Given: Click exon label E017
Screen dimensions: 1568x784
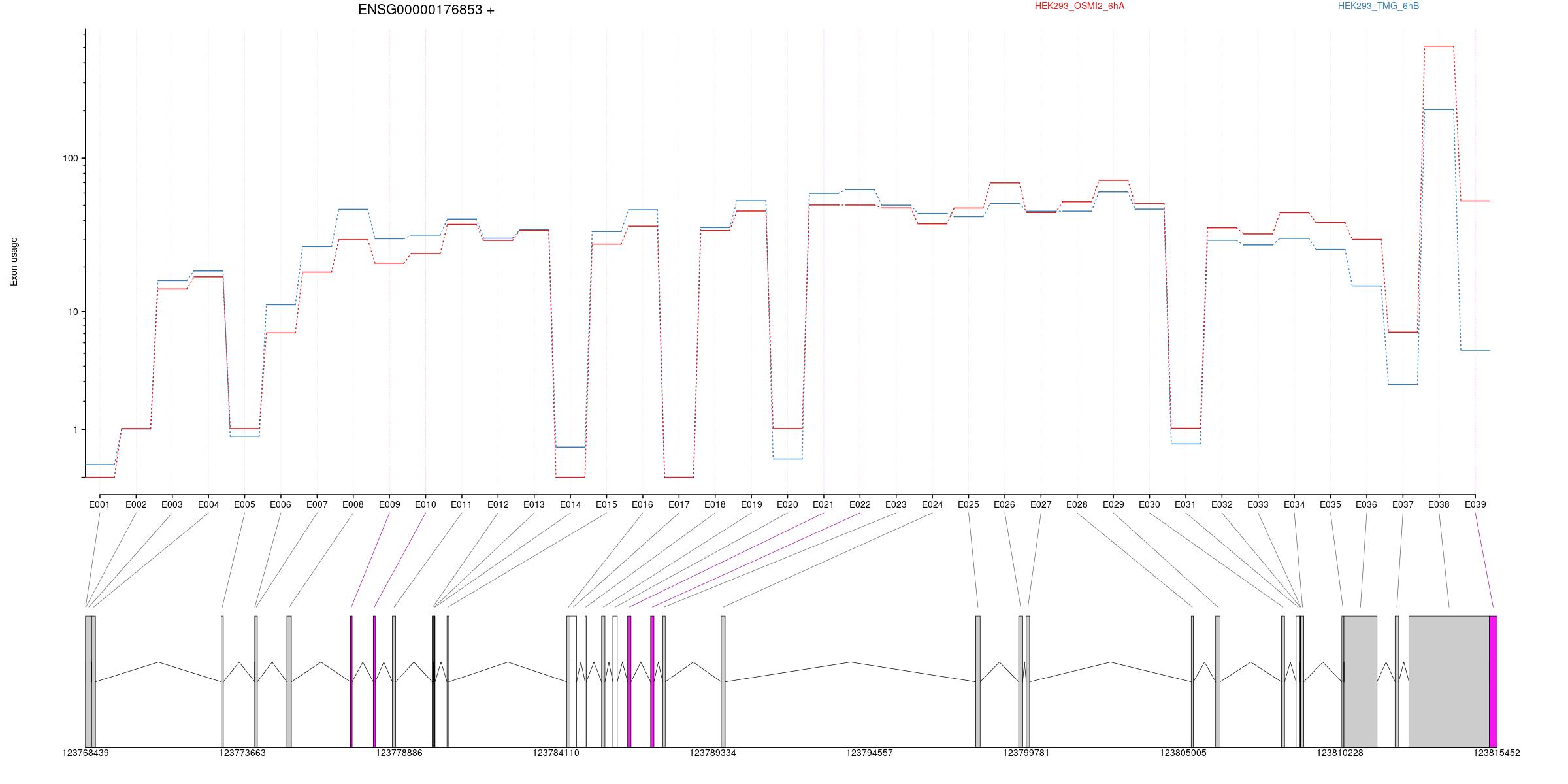Looking at the screenshot, I should (x=679, y=504).
